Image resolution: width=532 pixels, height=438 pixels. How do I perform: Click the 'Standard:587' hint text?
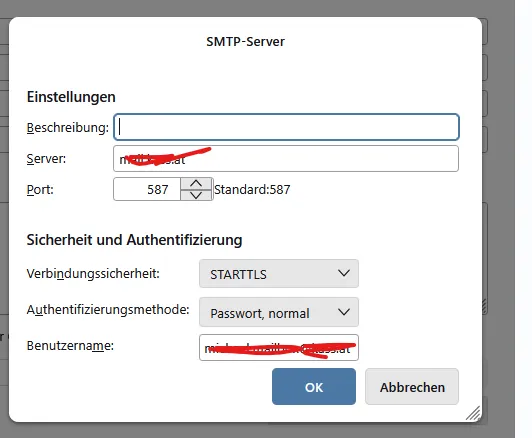[x=252, y=189]
